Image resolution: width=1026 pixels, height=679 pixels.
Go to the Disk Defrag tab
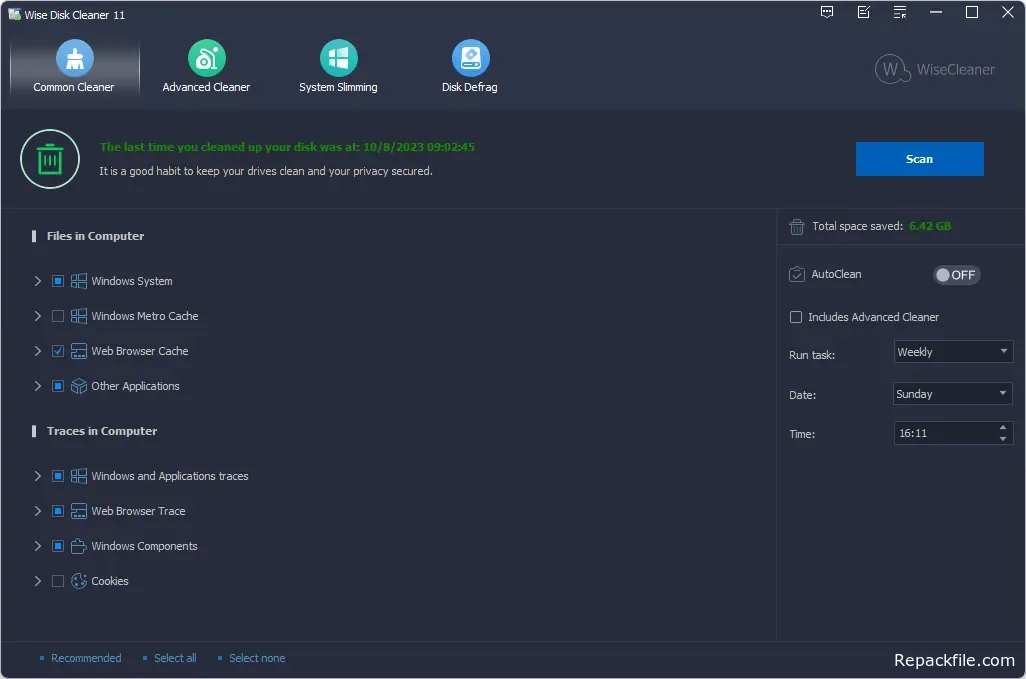coord(470,67)
